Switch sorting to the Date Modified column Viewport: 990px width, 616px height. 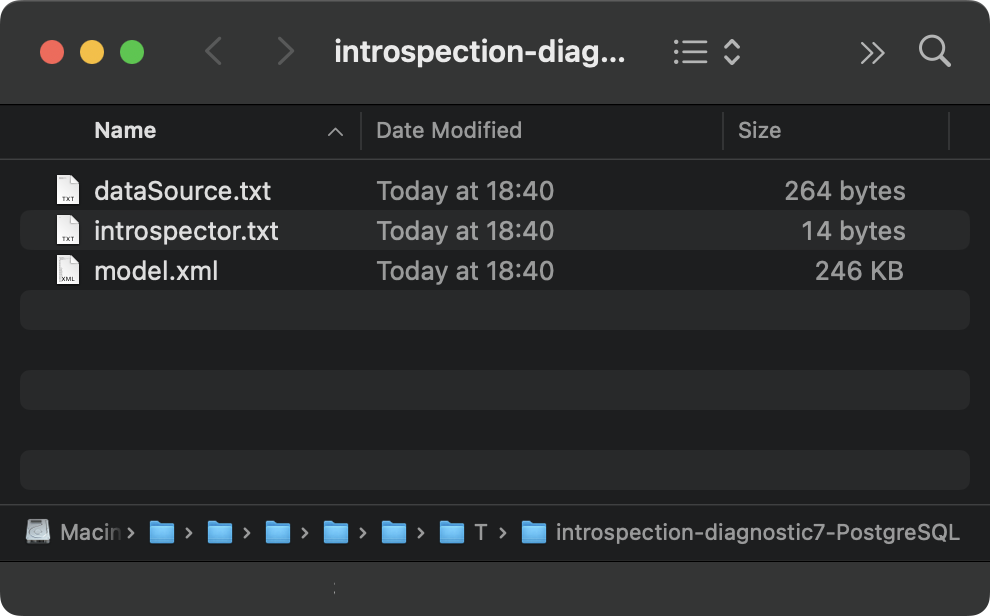[448, 131]
